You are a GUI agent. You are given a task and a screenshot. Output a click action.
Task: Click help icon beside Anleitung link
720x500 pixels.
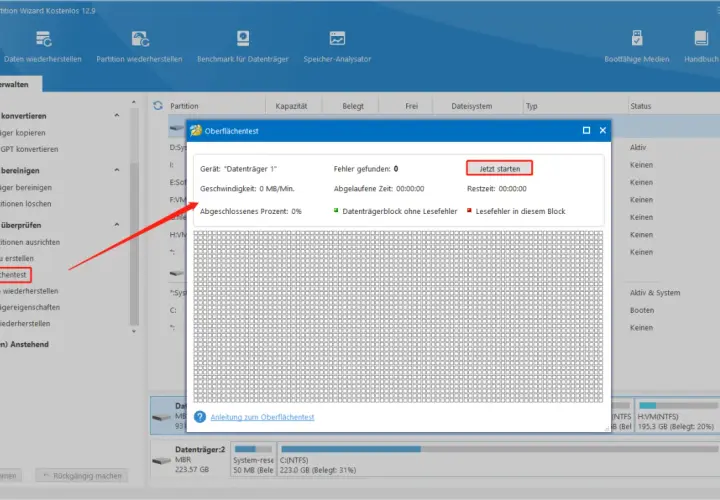tap(200, 417)
